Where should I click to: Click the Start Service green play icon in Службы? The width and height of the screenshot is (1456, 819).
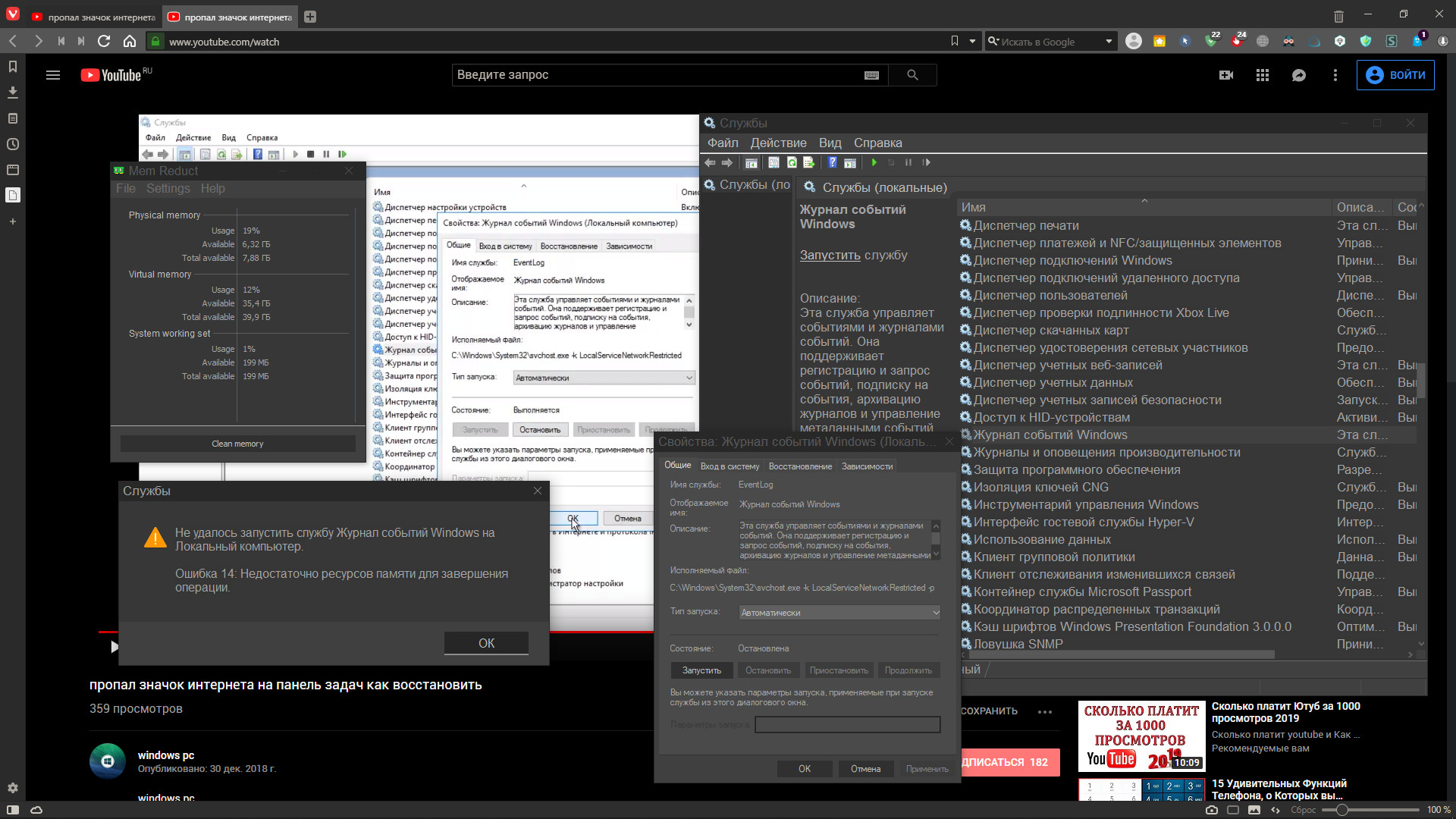pos(874,162)
